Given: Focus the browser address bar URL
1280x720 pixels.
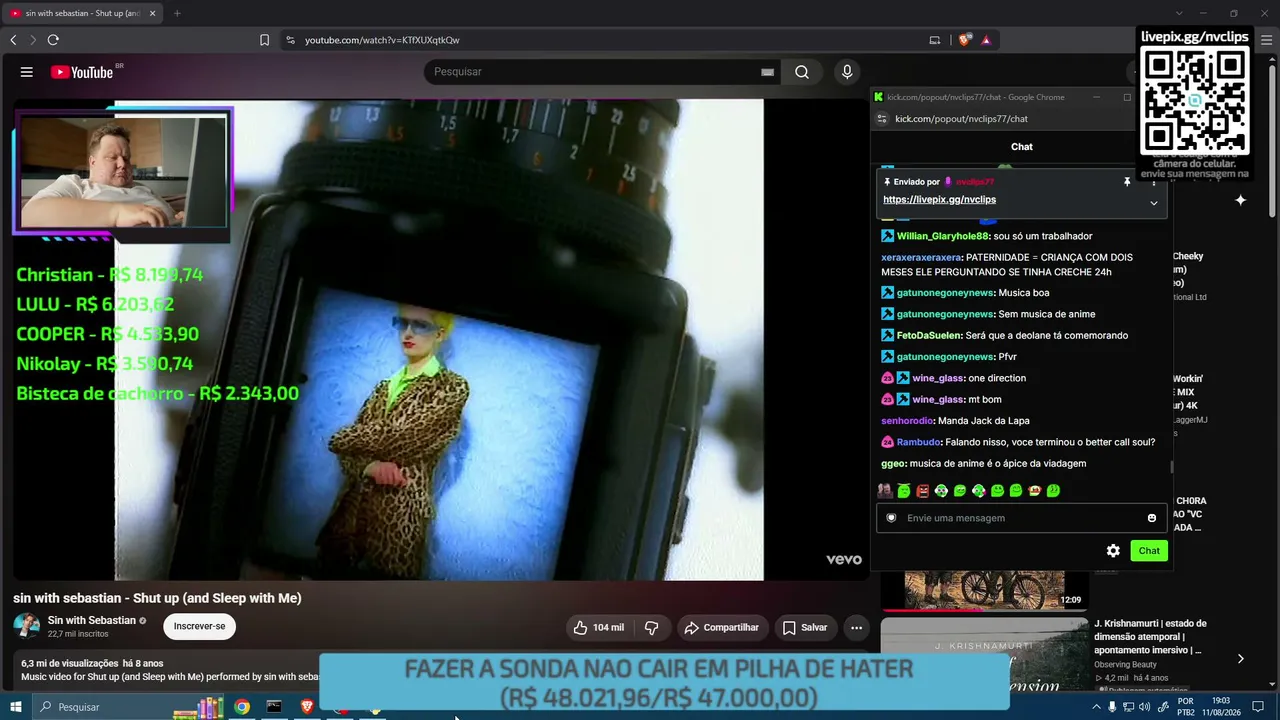Looking at the screenshot, I should pos(382,40).
